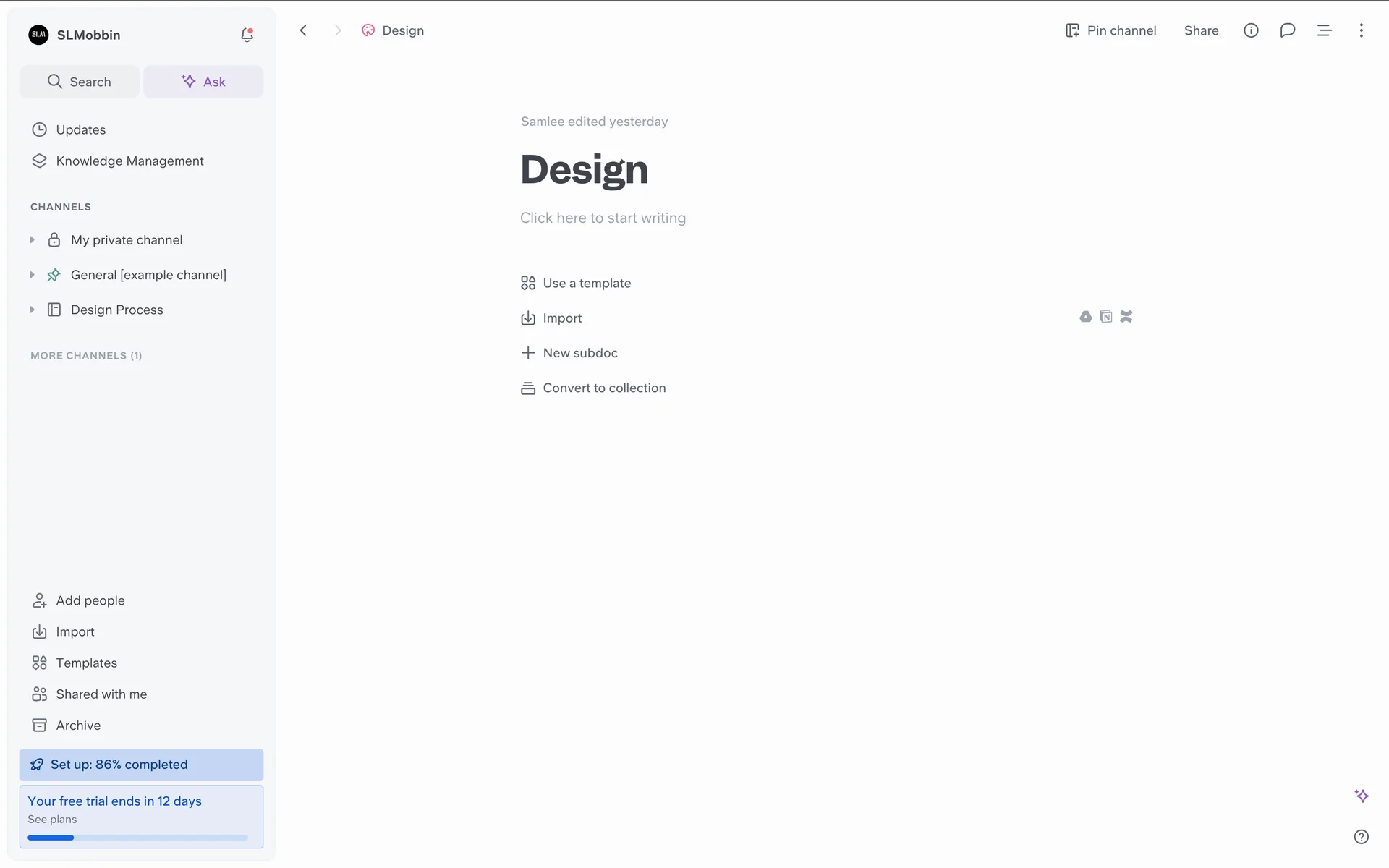Expand My private channel
Image resolution: width=1389 pixels, height=868 pixels.
coord(32,240)
